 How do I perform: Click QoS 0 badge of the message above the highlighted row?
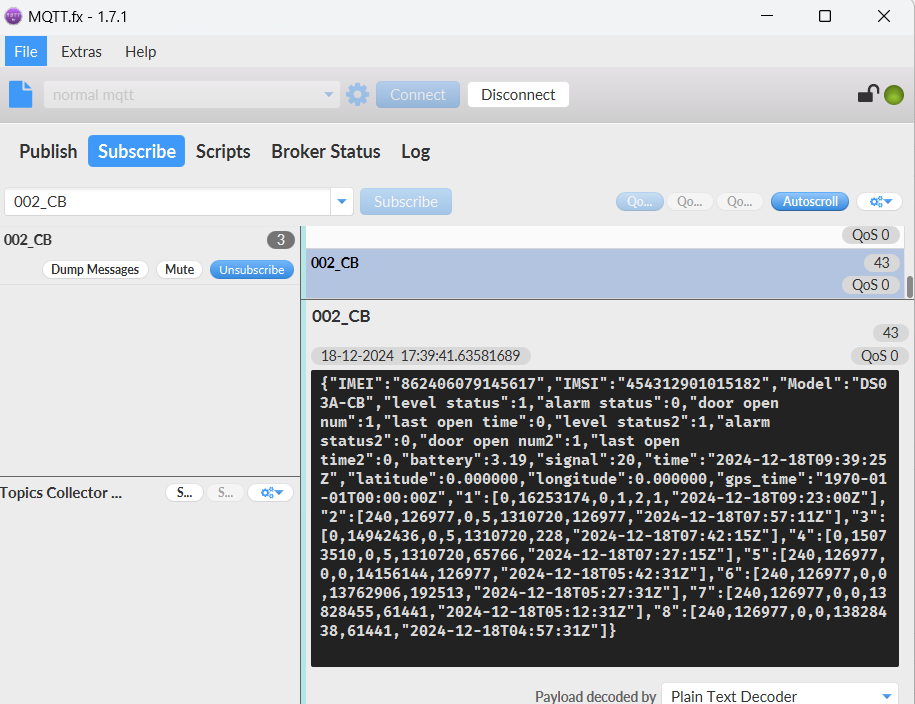pyautogui.click(x=871, y=235)
